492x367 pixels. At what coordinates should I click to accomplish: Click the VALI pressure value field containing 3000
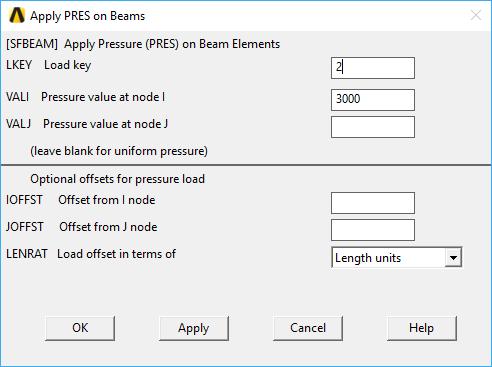pos(373,100)
